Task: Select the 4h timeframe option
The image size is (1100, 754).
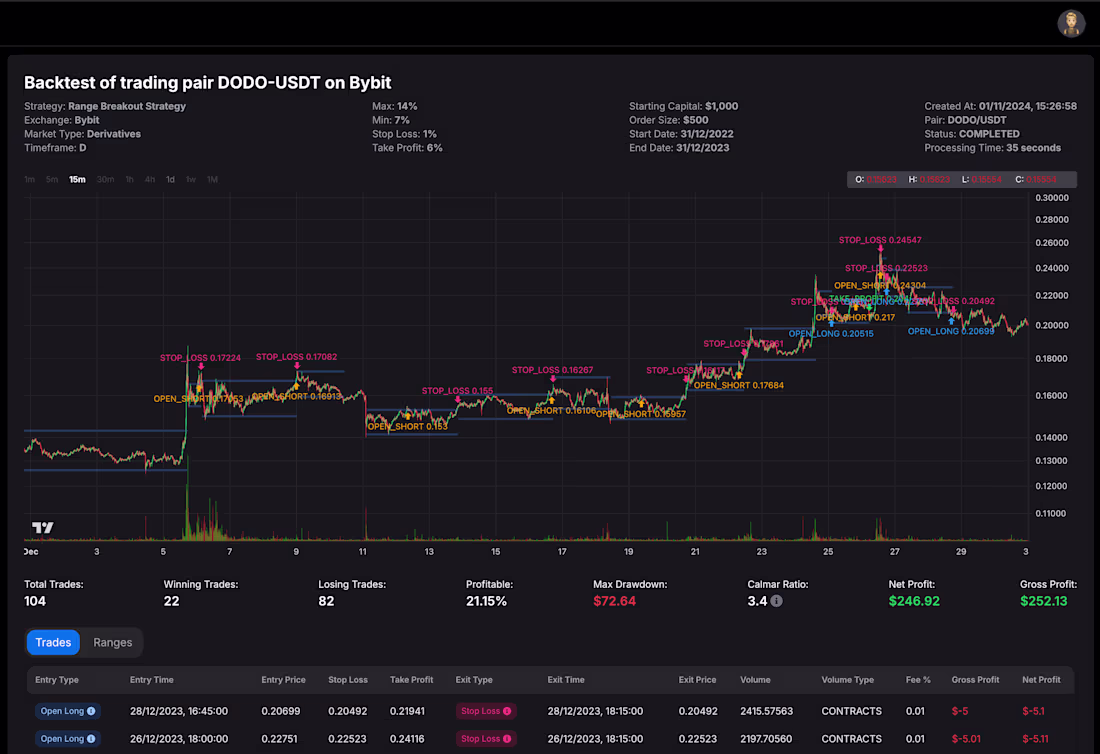Action: (149, 179)
